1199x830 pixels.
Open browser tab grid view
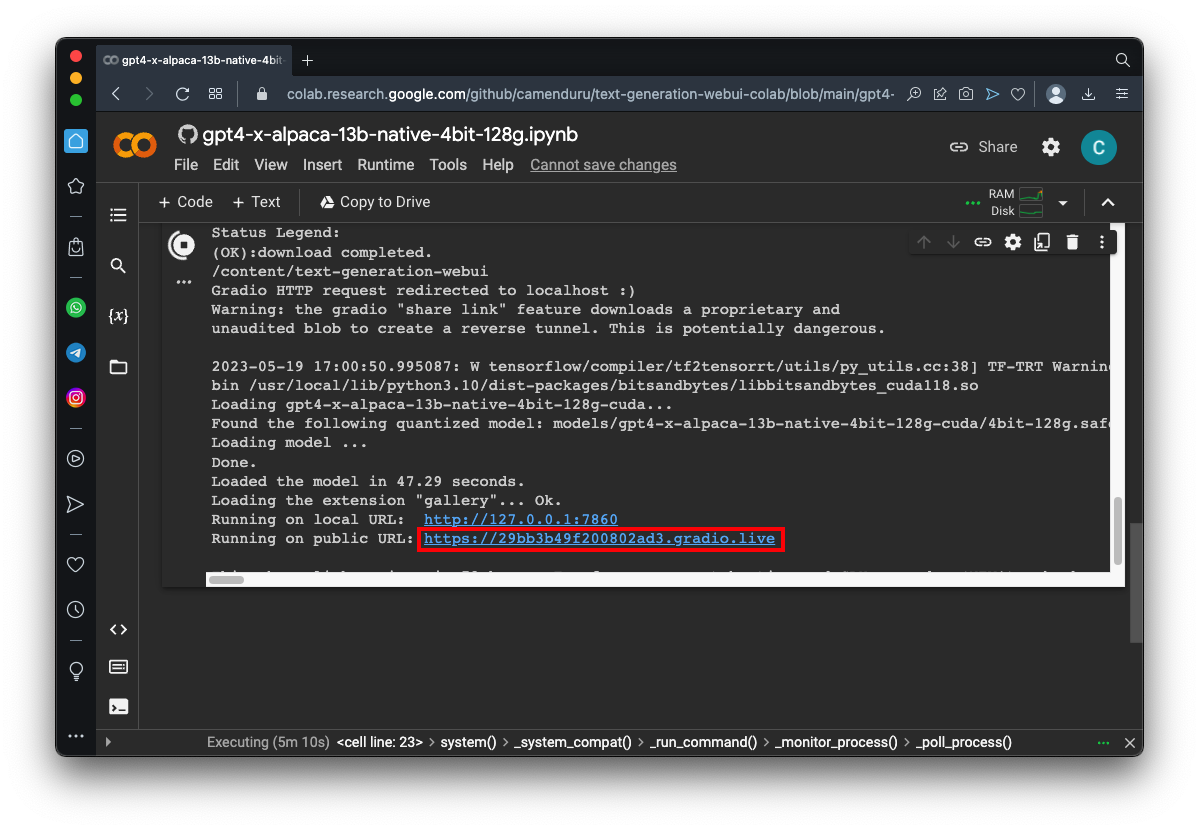pos(216,94)
